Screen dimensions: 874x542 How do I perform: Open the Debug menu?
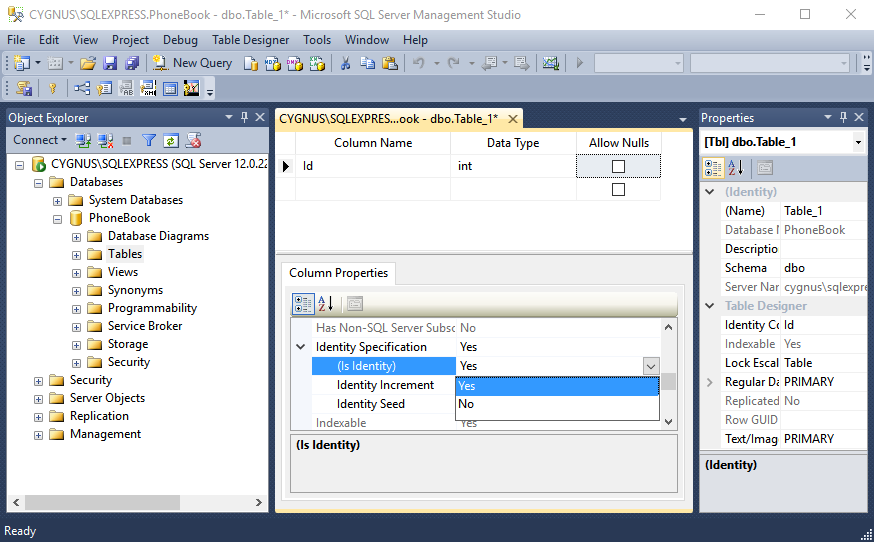180,40
